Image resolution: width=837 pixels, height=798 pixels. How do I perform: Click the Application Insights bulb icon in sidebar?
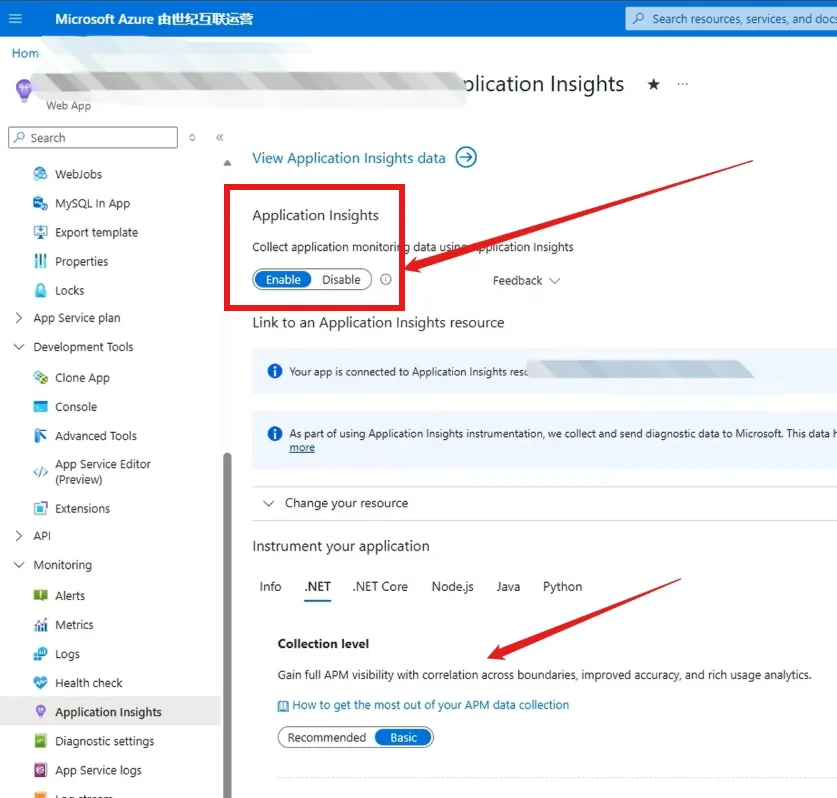pyautogui.click(x=40, y=712)
